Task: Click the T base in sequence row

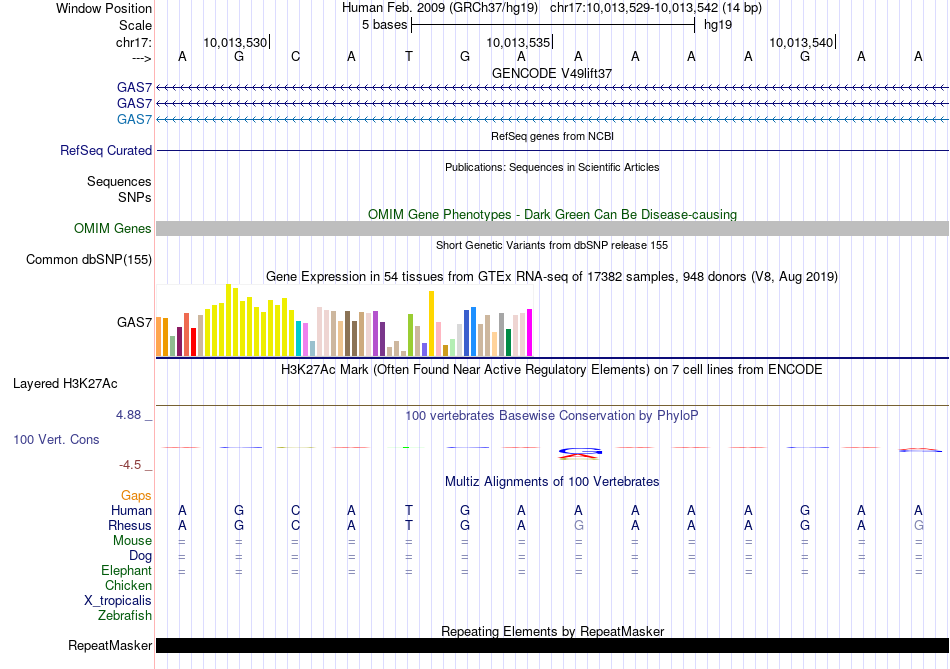Action: click(x=408, y=57)
